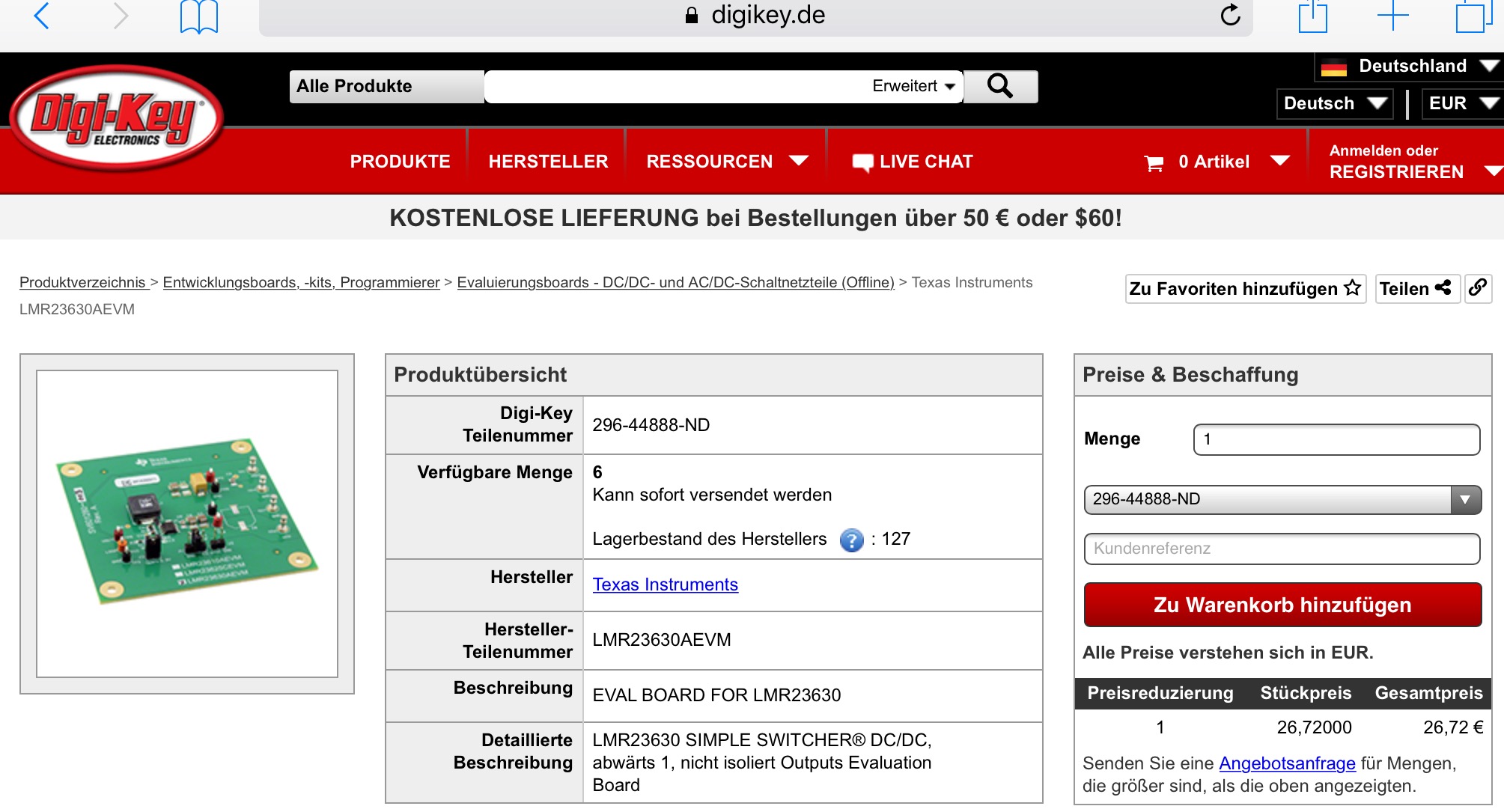This screenshot has width=1504, height=812.
Task: Open Safari share sheet icon
Action: pyautogui.click(x=1312, y=16)
